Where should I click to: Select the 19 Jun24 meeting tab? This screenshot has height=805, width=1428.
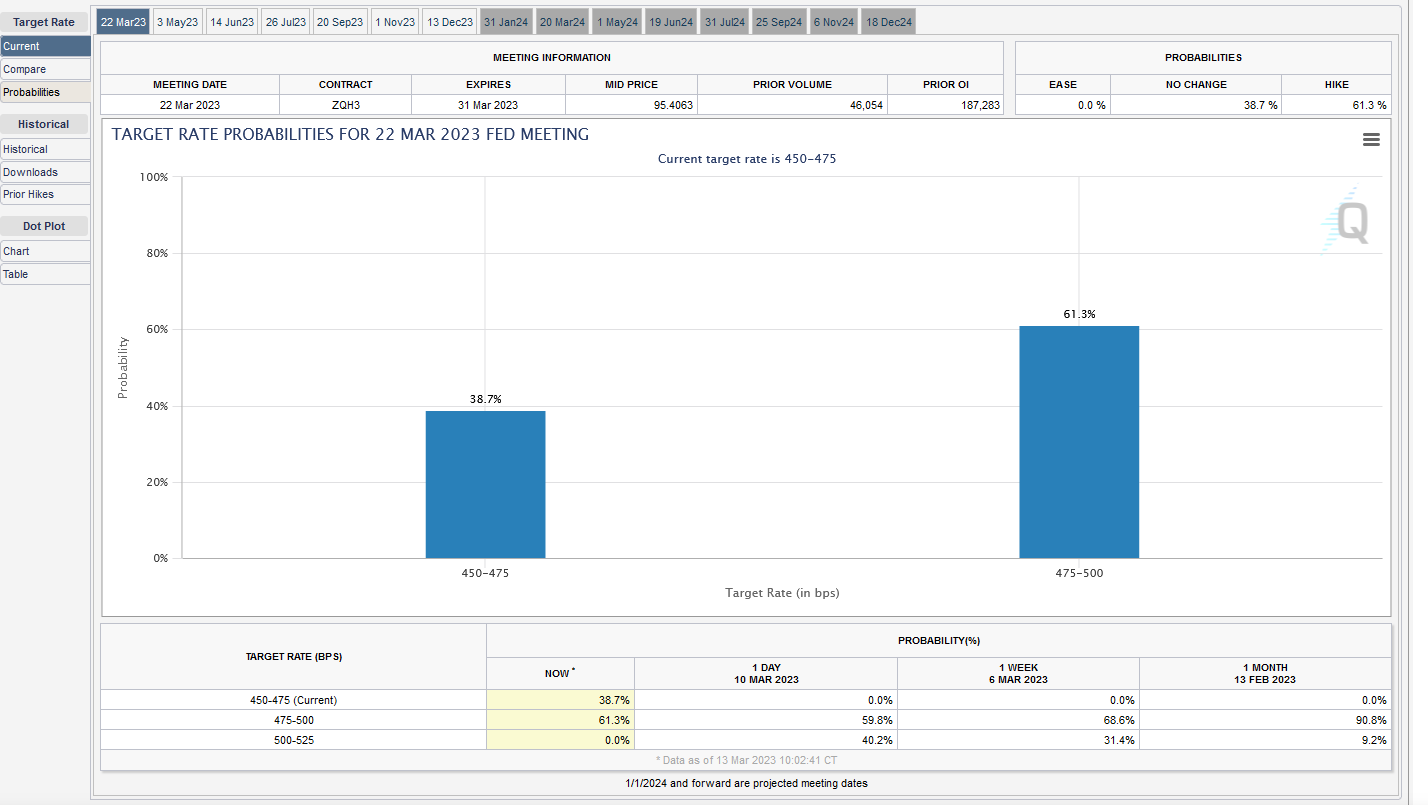pyautogui.click(x=670, y=22)
